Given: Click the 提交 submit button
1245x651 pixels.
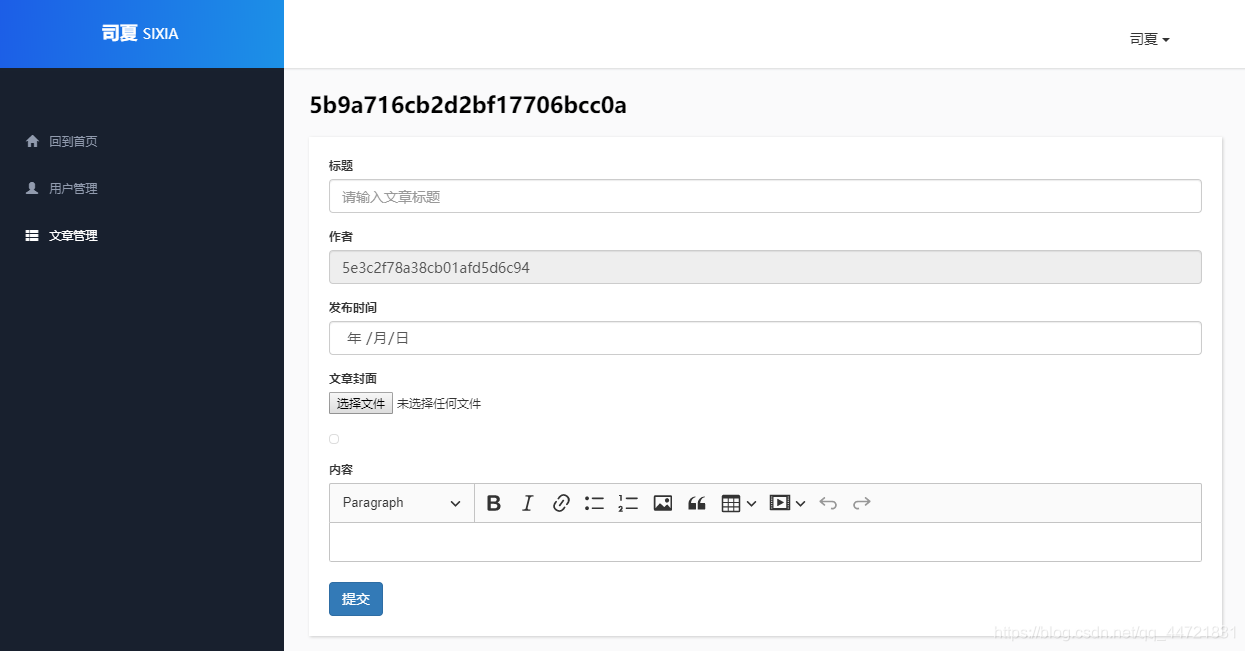Looking at the screenshot, I should [x=355, y=598].
